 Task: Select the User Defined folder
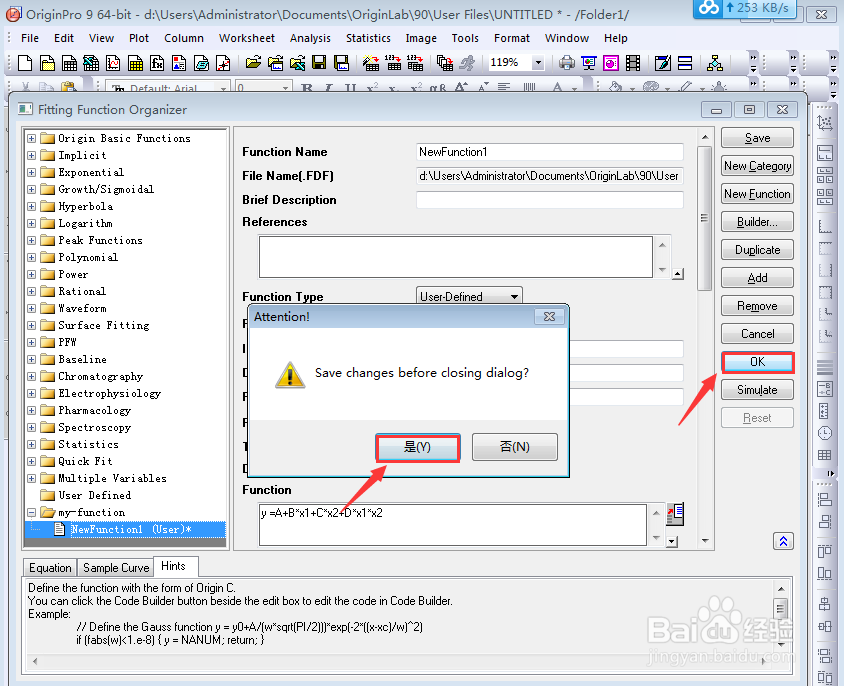pyautogui.click(x=94, y=495)
